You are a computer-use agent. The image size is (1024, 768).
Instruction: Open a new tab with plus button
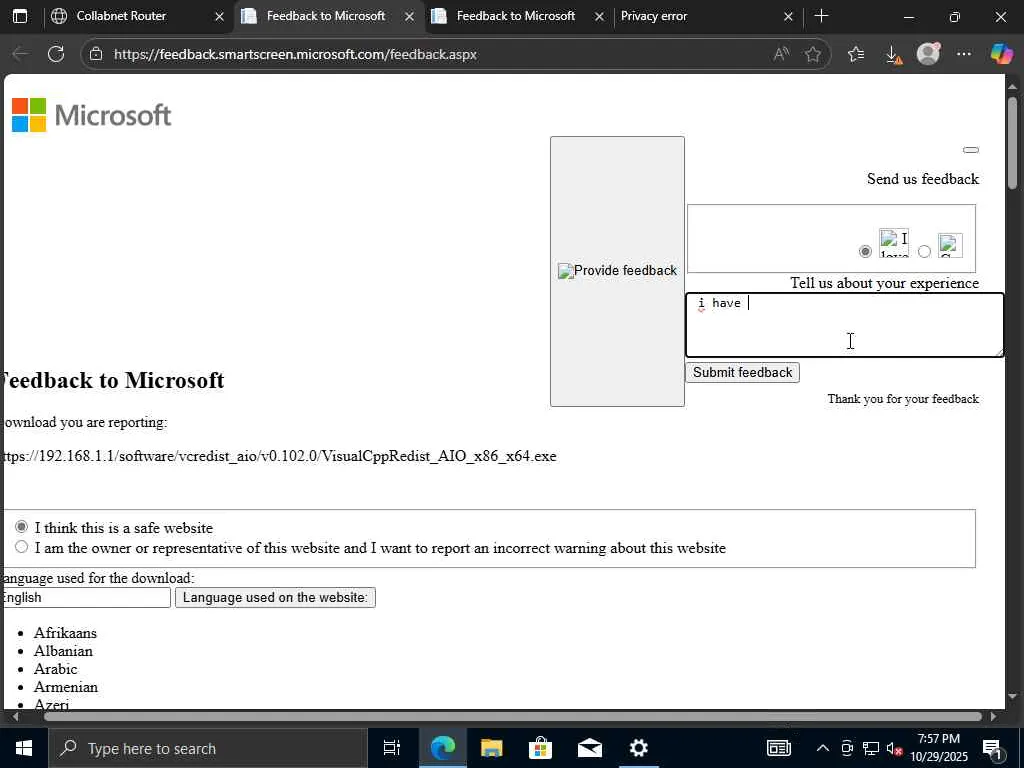[x=822, y=16]
